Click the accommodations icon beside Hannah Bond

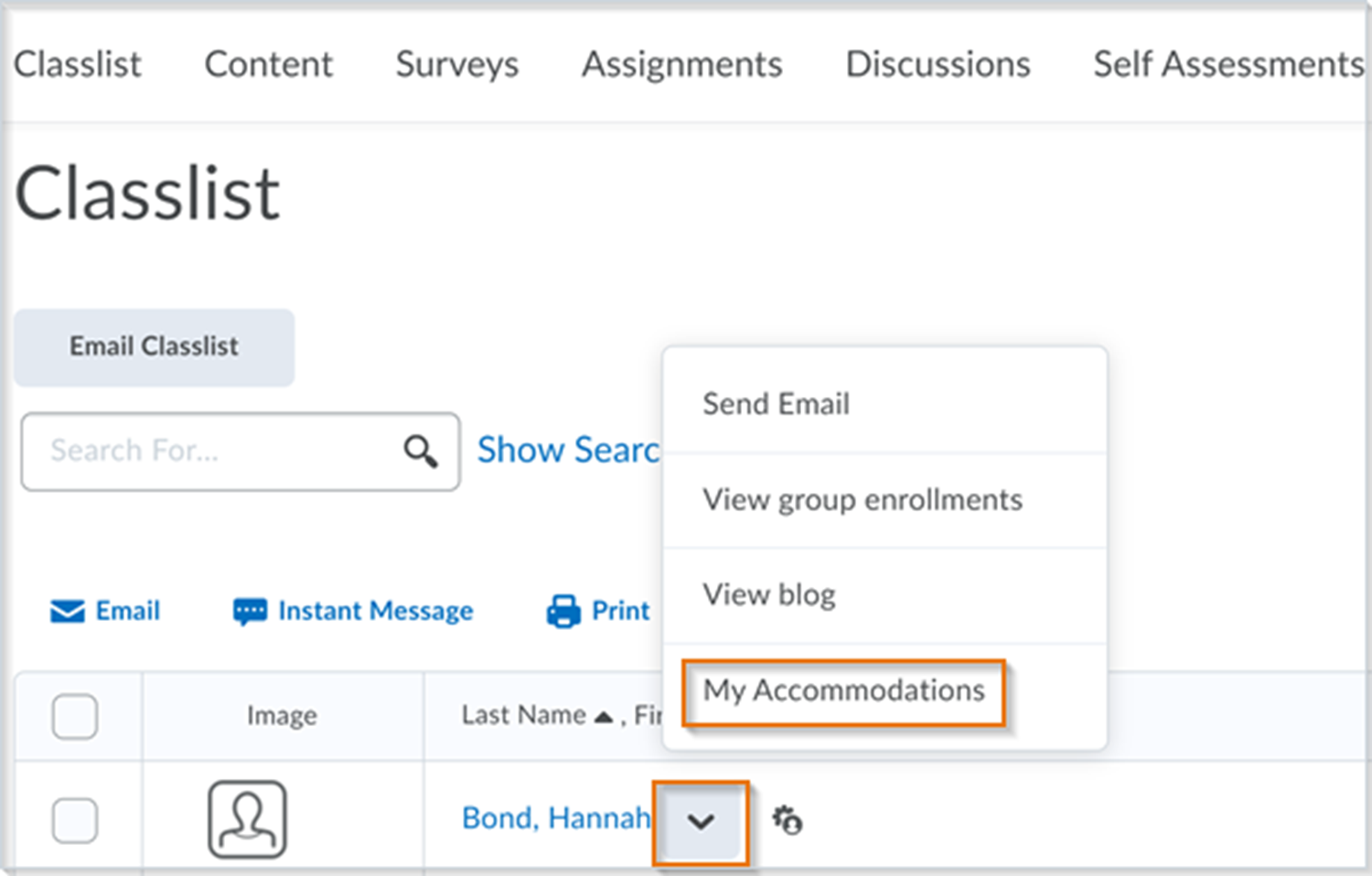[787, 820]
